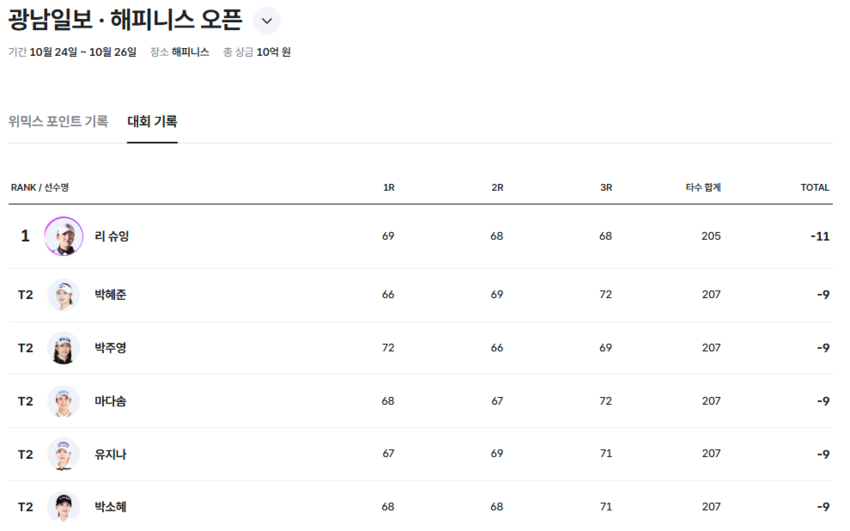Click player name 박주영
The height and width of the screenshot is (531, 850).
(x=110, y=348)
